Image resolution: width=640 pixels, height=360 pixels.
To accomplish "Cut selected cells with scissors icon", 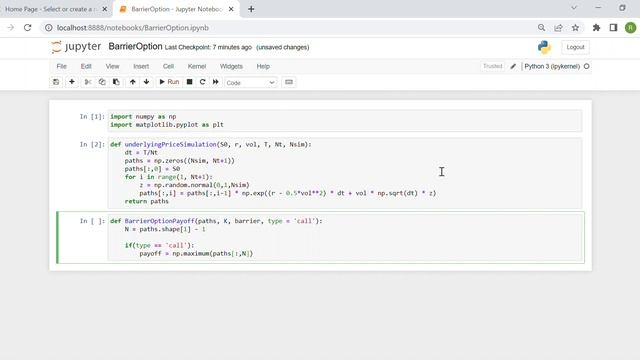I will [x=88, y=82].
